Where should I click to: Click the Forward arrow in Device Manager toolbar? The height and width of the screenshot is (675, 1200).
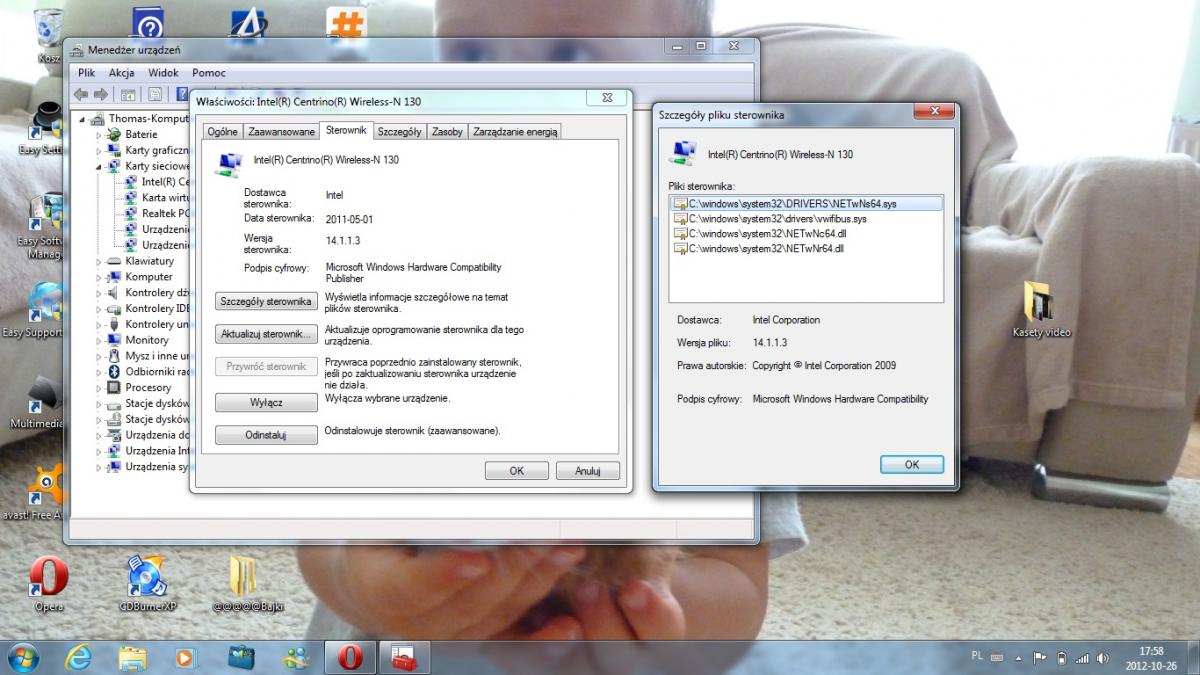101,95
